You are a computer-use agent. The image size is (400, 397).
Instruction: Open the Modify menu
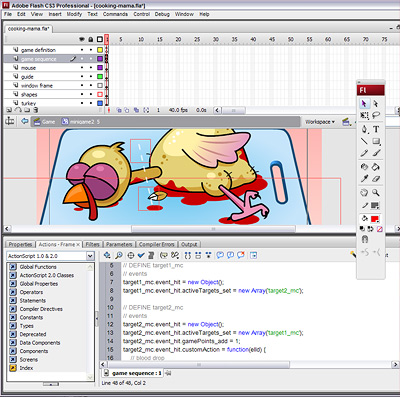74,14
